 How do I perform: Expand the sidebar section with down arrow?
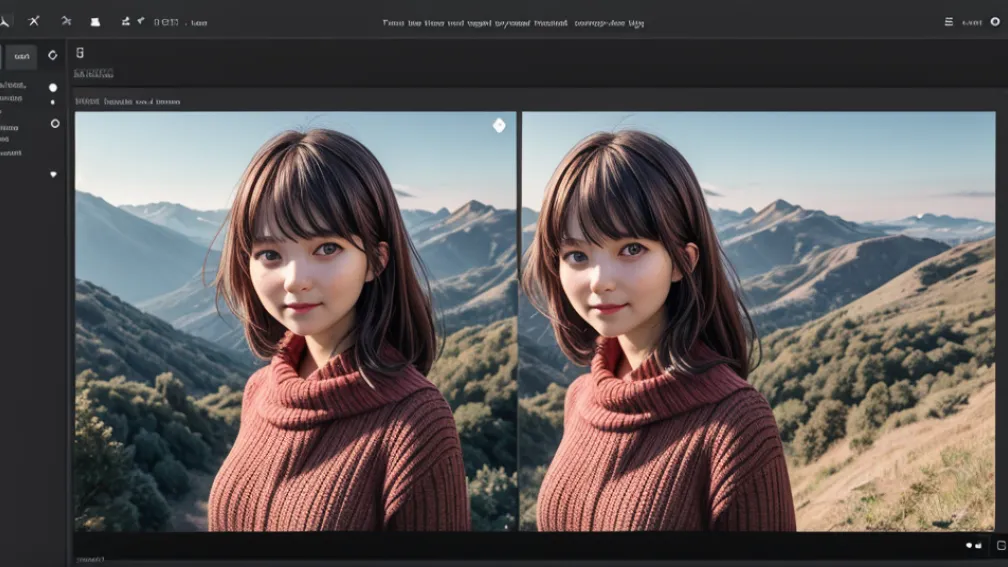pyautogui.click(x=53, y=174)
